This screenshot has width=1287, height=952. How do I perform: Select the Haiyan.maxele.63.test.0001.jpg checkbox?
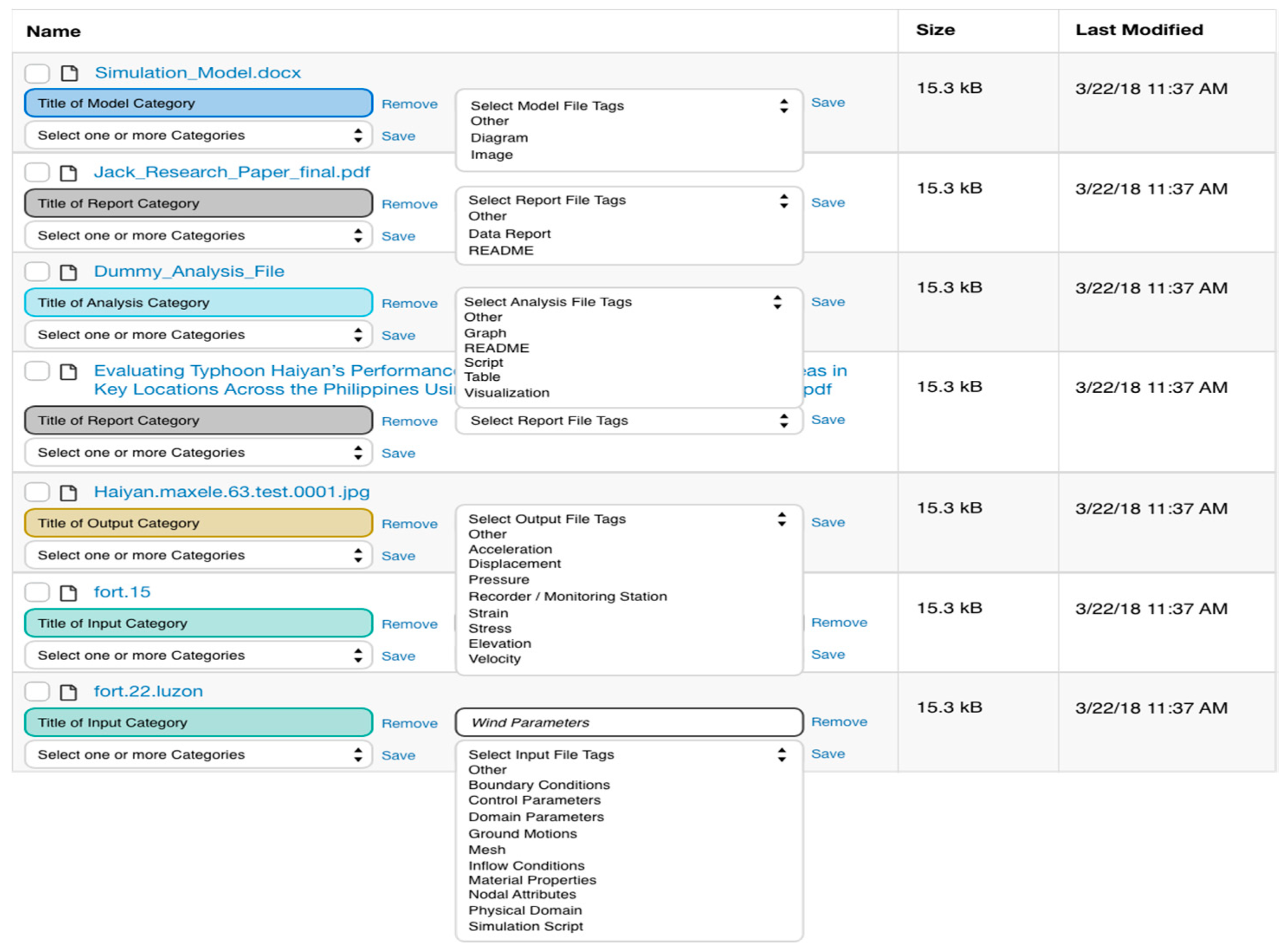tap(37, 492)
